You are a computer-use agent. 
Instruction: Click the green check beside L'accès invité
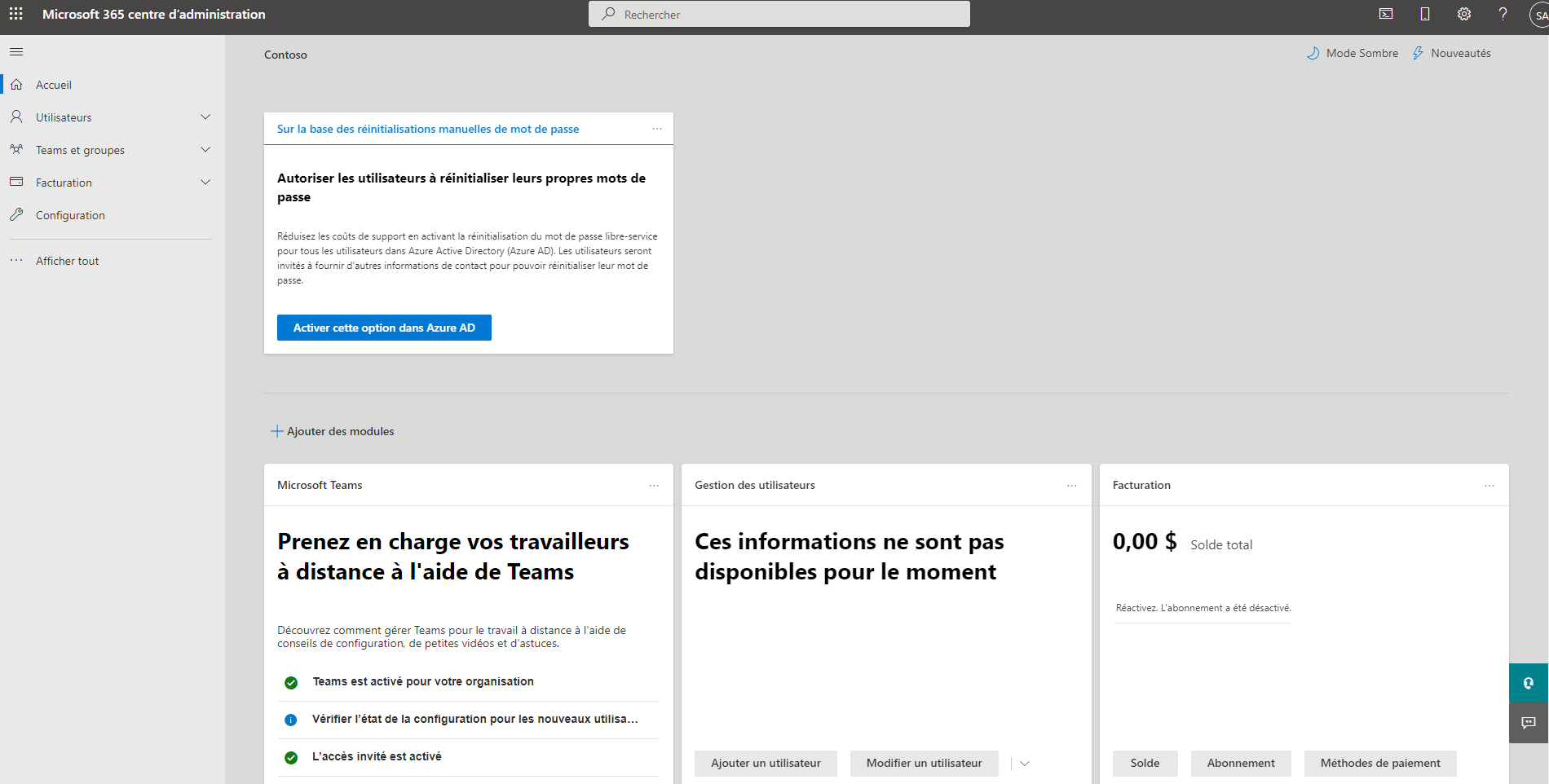[x=291, y=757]
